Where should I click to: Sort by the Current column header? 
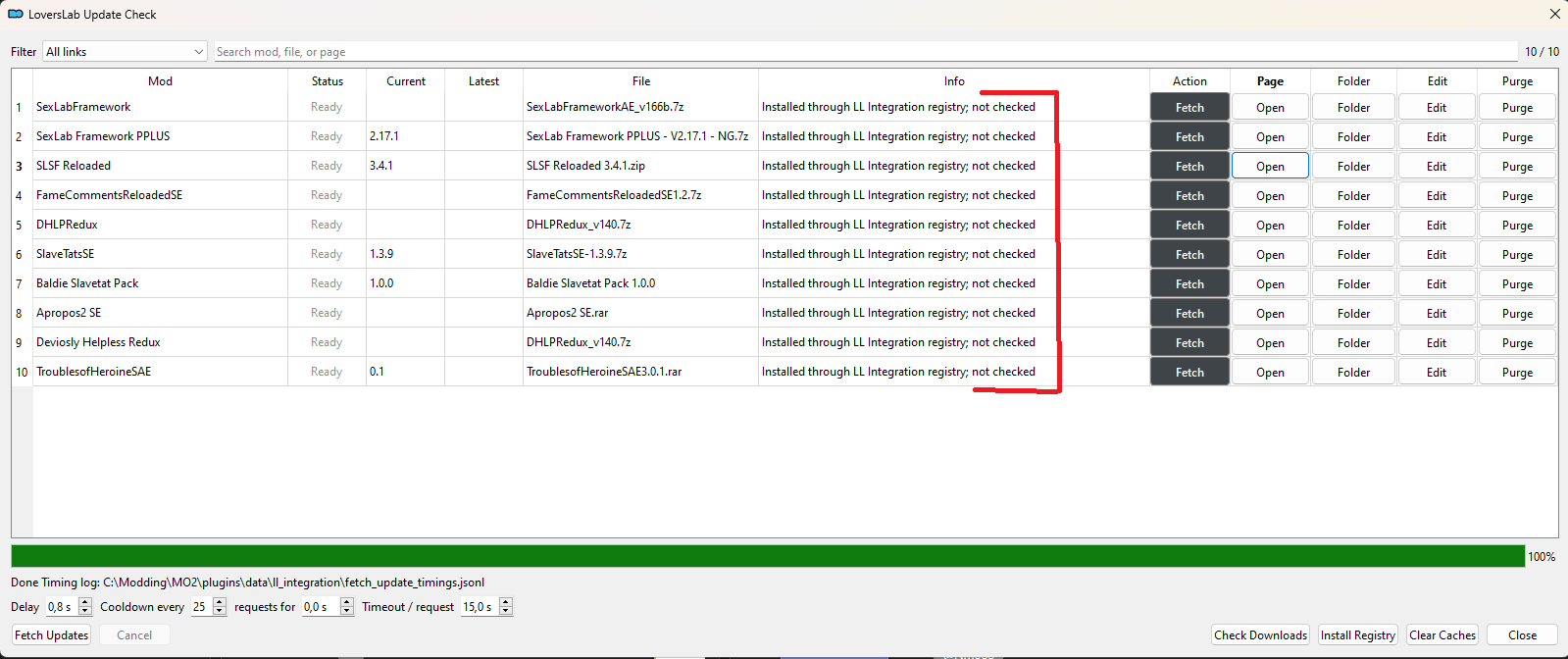pos(405,81)
